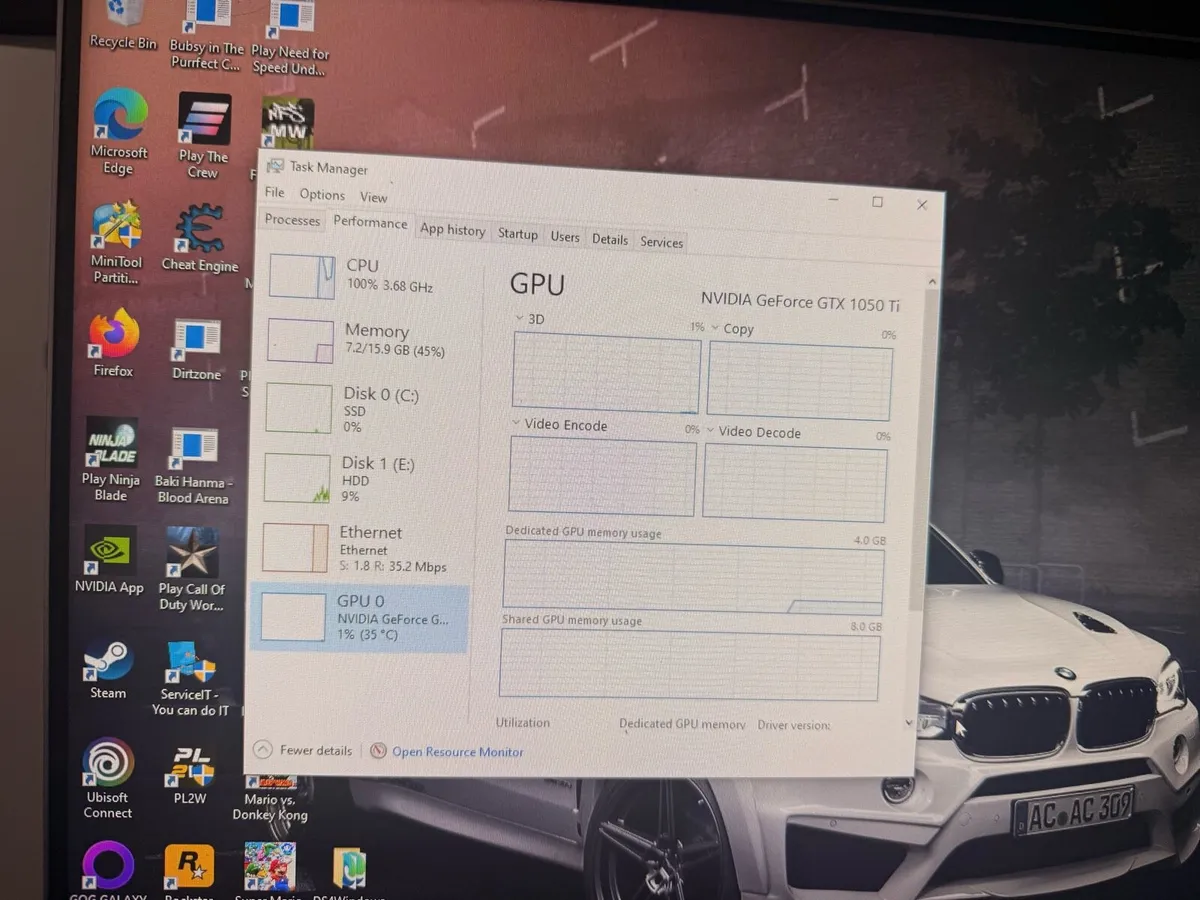Launch Steam from the desktop

click(x=108, y=669)
